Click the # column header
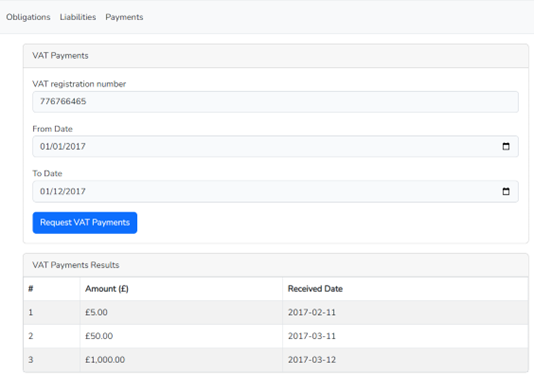 pyautogui.click(x=52, y=289)
